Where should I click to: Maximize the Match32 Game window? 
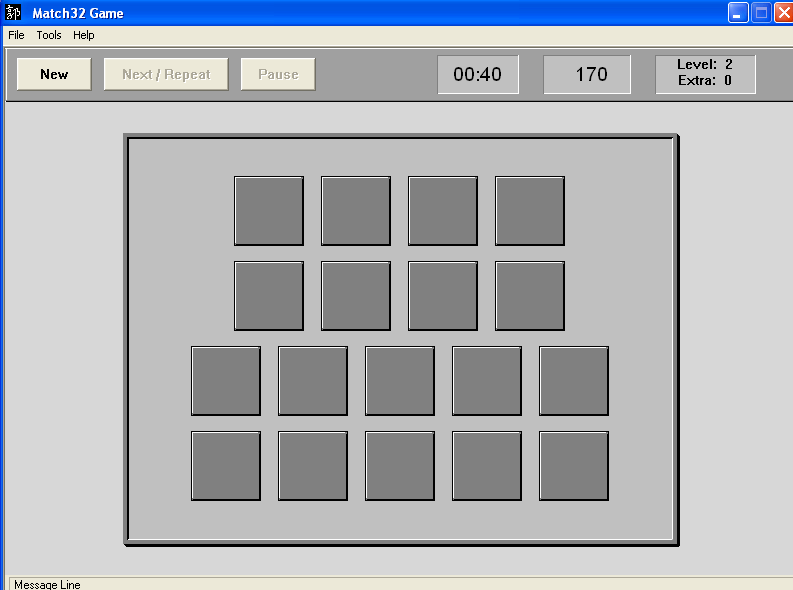(761, 13)
